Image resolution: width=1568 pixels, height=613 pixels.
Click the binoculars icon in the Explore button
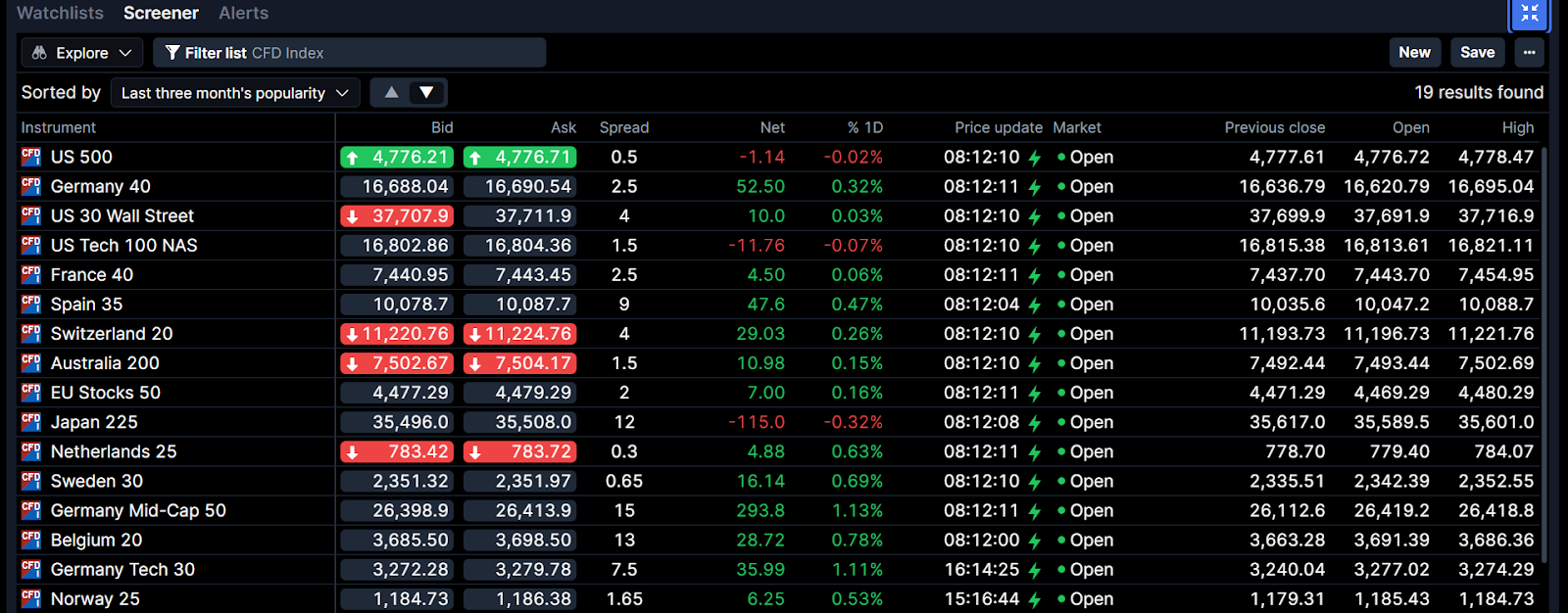pyautogui.click(x=39, y=53)
